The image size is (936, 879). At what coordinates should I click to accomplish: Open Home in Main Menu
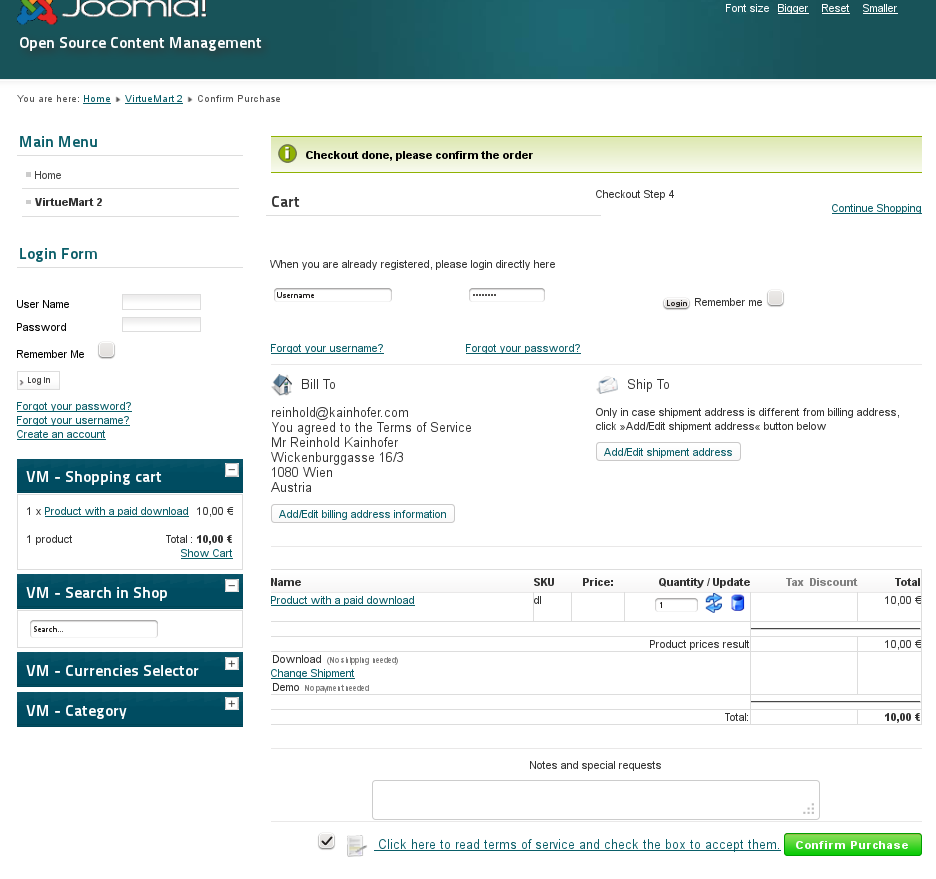click(48, 175)
